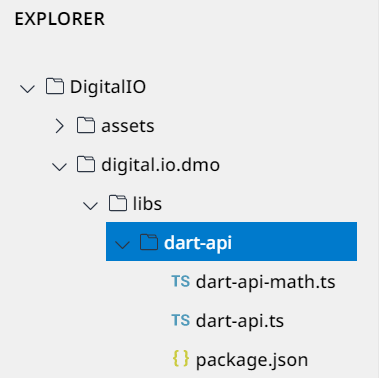Click the assets folder icon
Image resolution: width=379 pixels, height=378 pixels.
pyautogui.click(x=86, y=125)
